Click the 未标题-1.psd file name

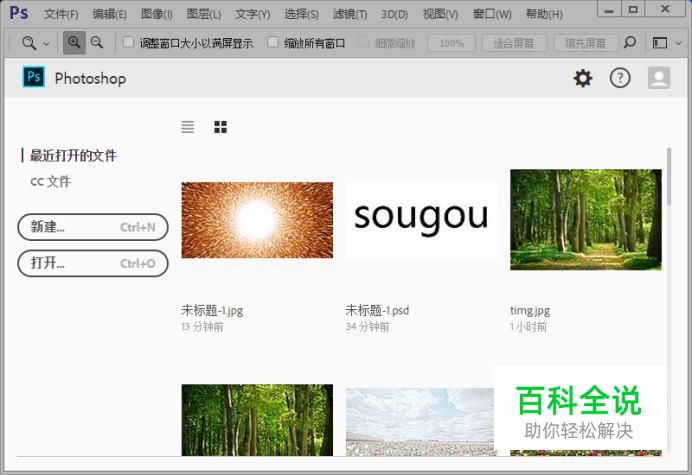pos(377,310)
